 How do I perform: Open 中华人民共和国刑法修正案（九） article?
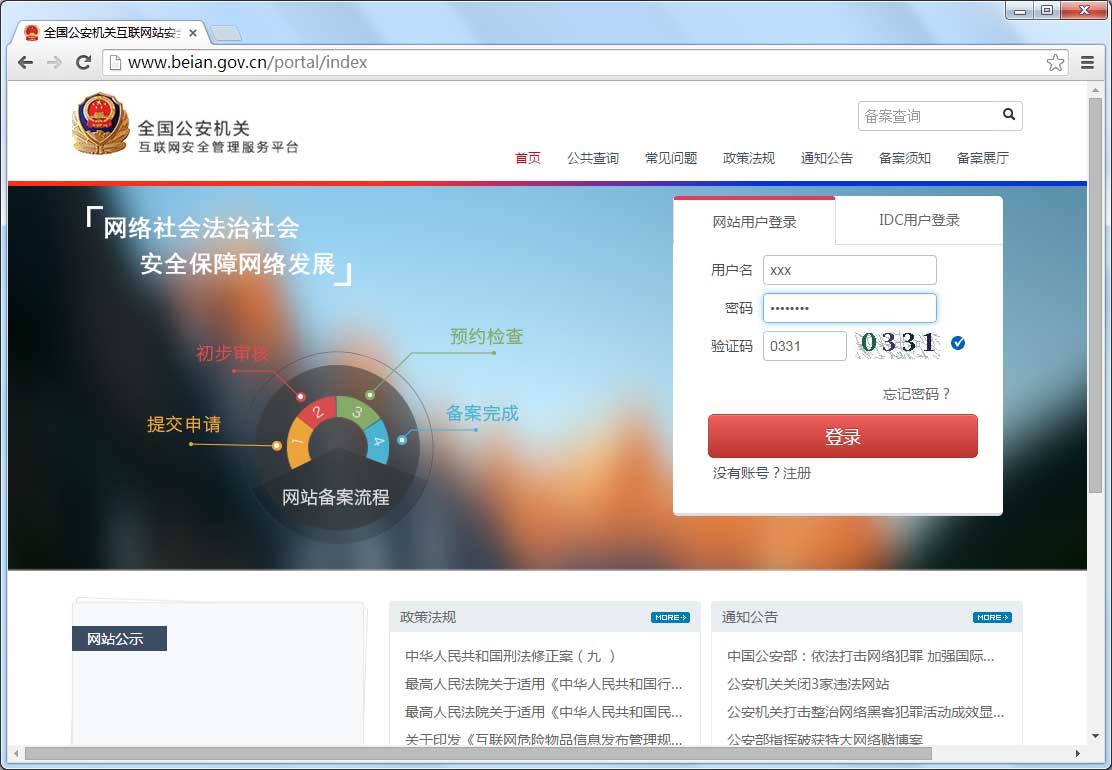point(510,657)
